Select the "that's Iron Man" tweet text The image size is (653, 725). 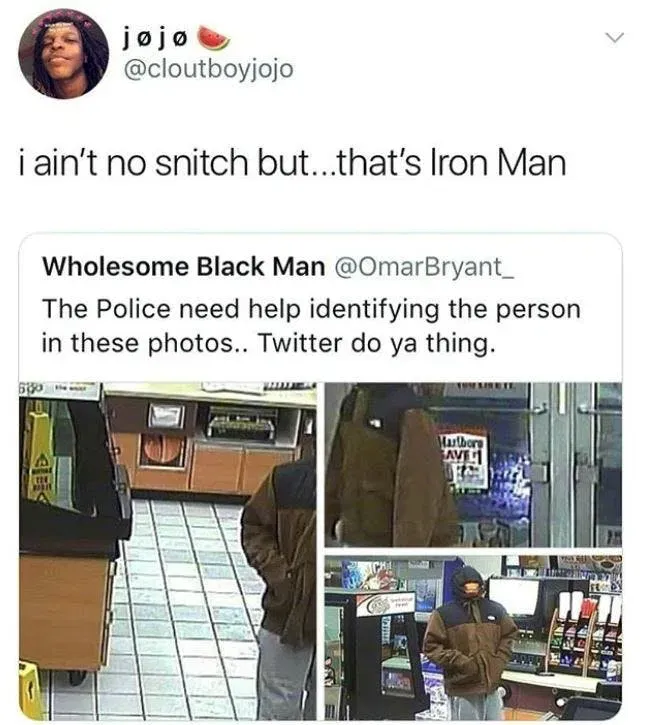pos(293,163)
